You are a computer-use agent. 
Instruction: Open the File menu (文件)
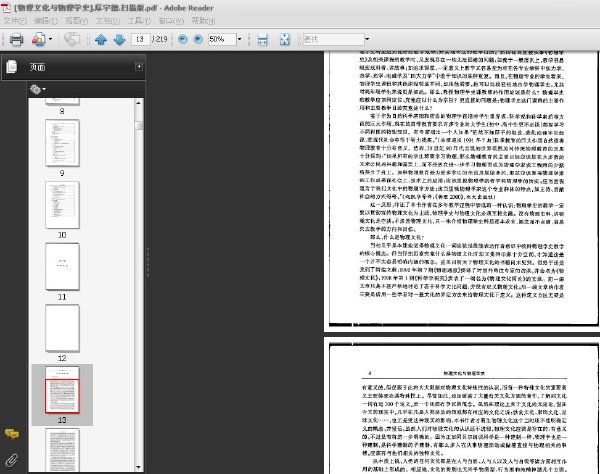15,21
